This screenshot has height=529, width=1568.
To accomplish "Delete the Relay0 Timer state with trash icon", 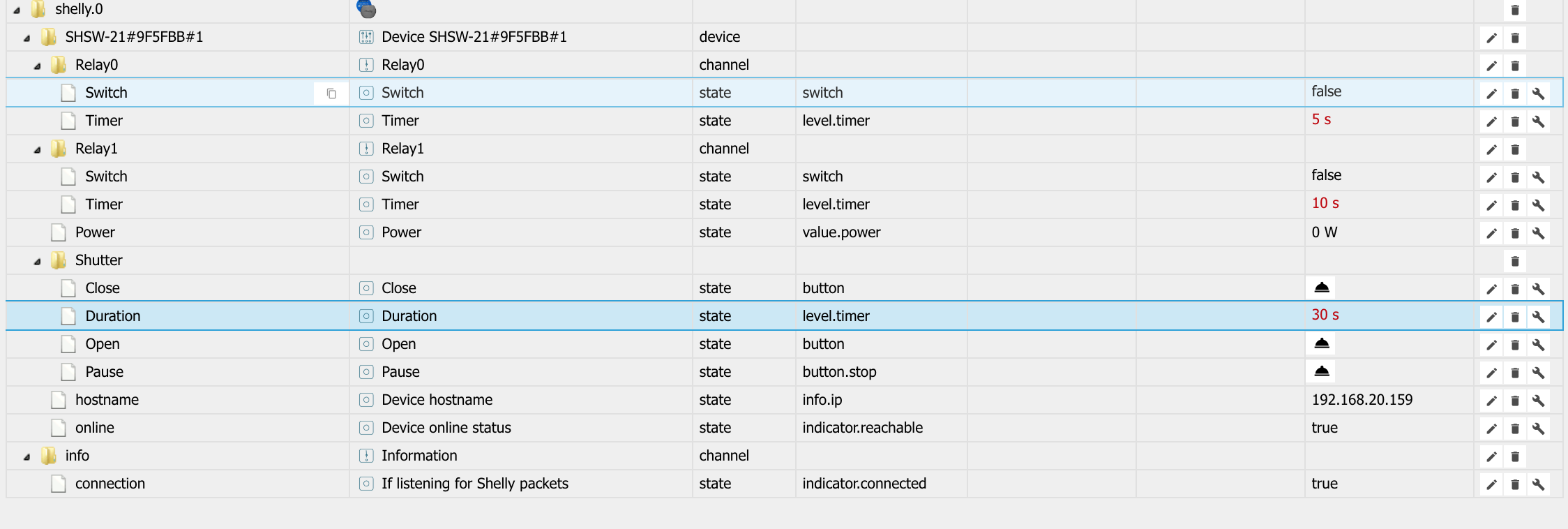I will pos(1515,121).
